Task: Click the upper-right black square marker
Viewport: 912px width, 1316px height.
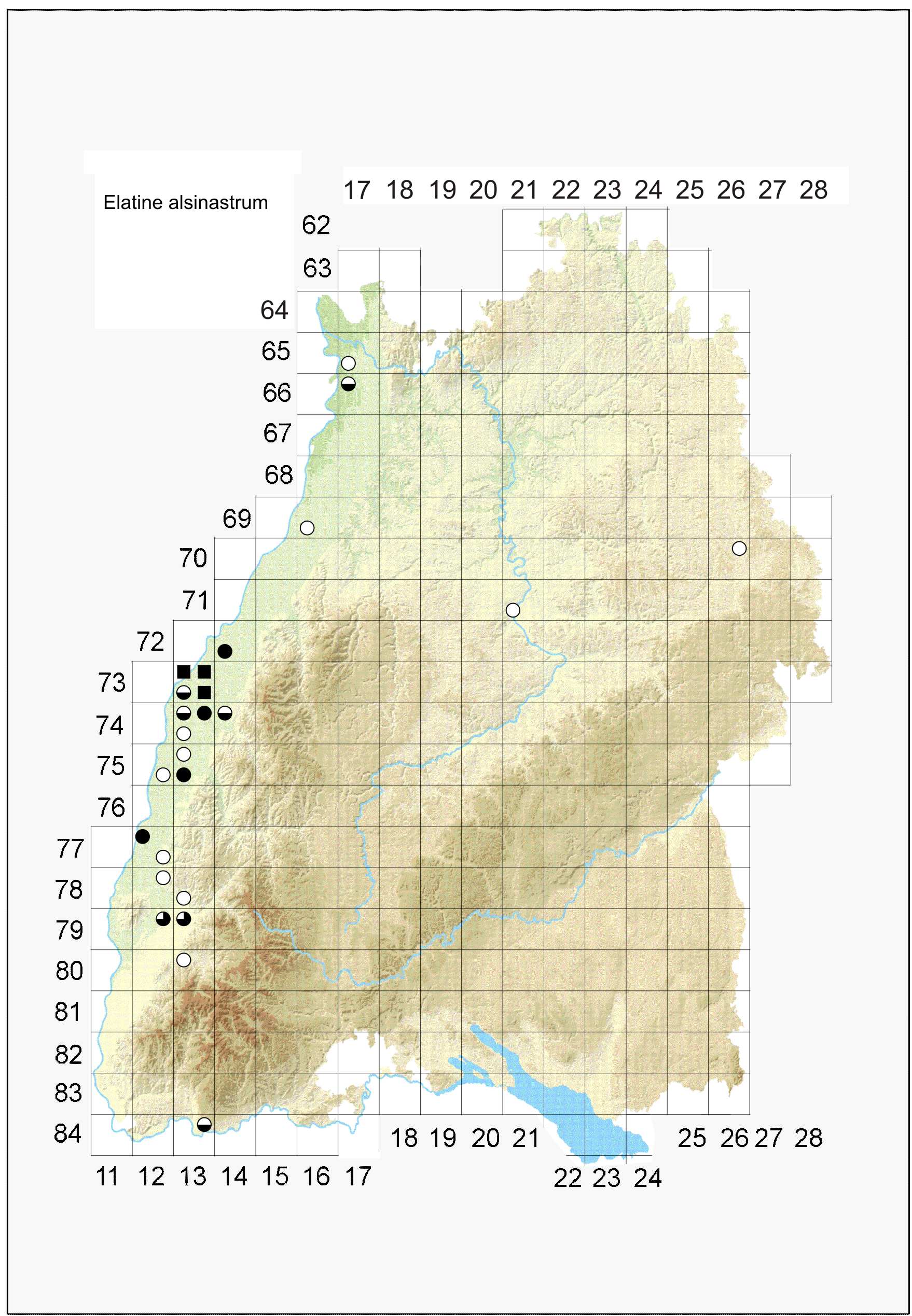Action: pyautogui.click(x=204, y=671)
